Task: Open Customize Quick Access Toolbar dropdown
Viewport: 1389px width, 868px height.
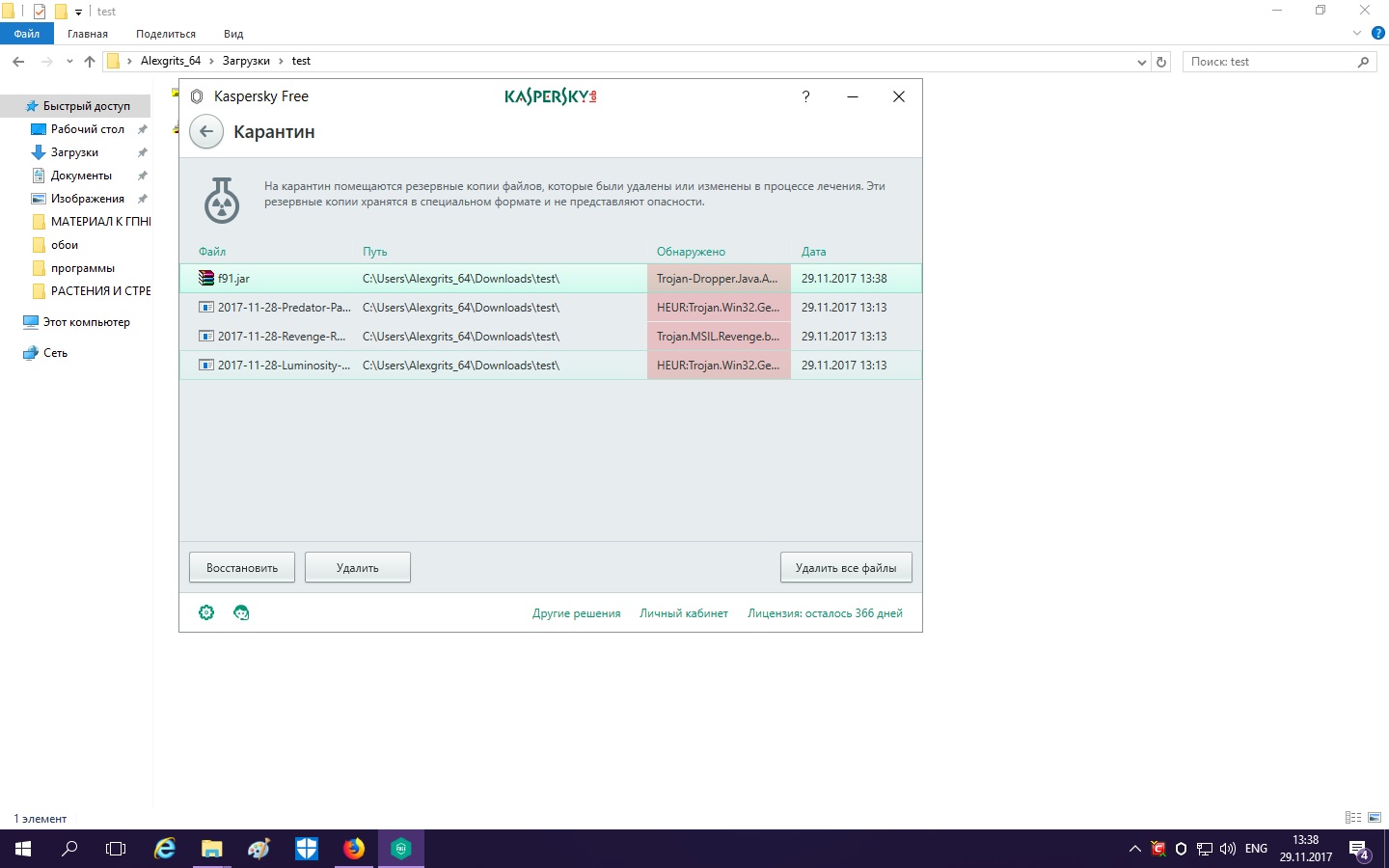Action: [x=79, y=13]
